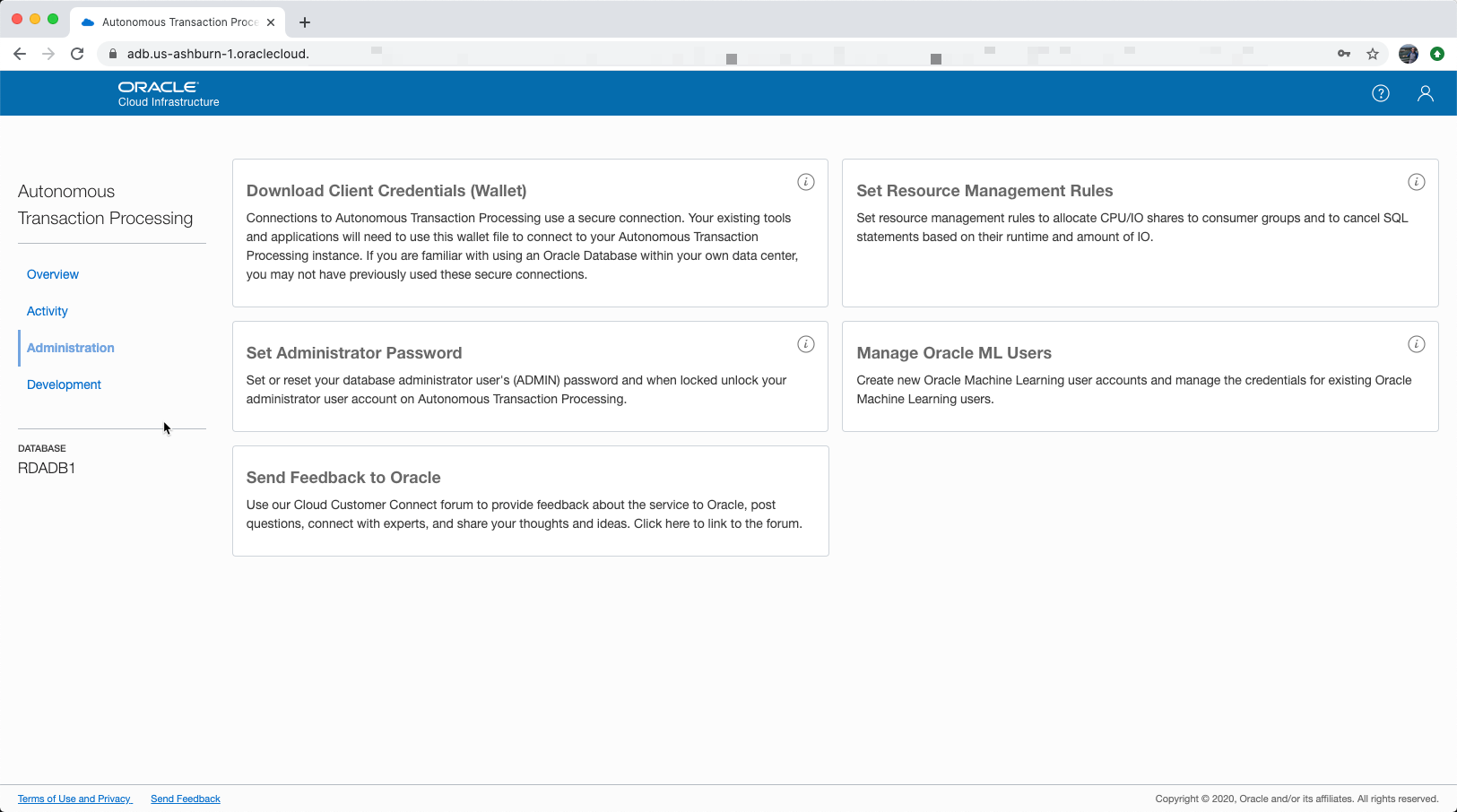Navigate to the Development section
This screenshot has width=1457, height=812.
64,384
